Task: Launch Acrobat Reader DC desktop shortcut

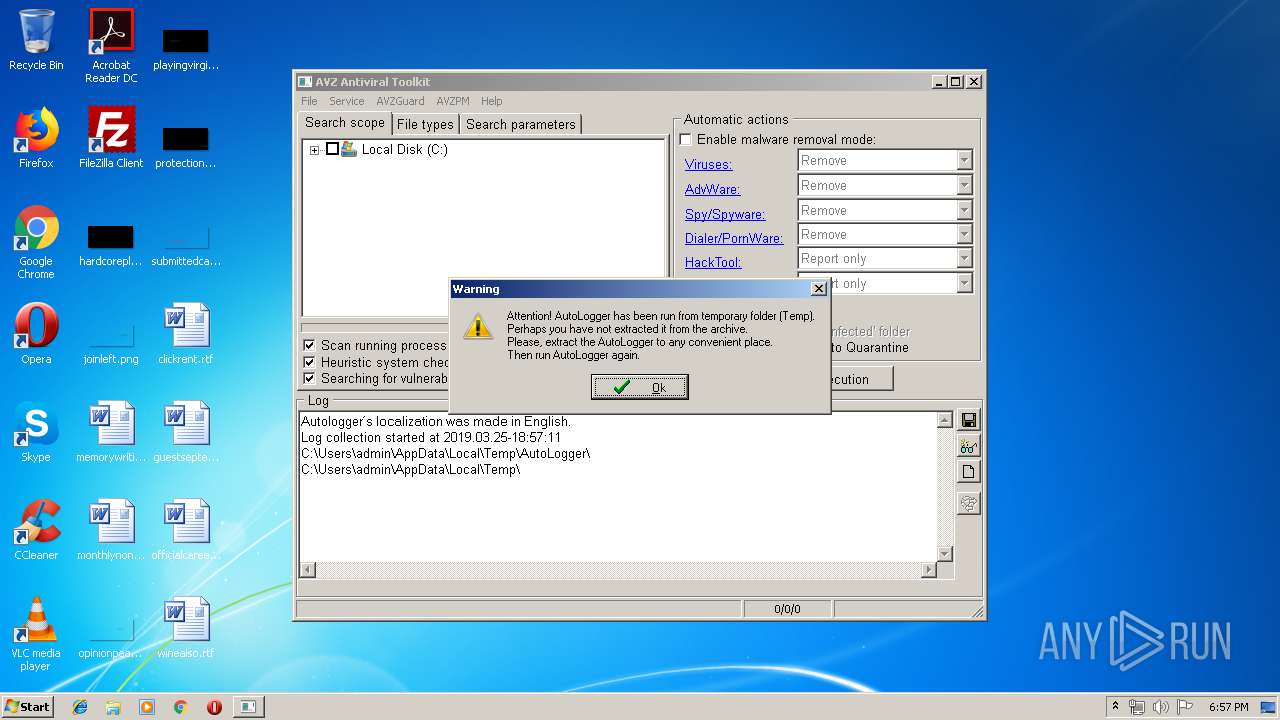Action: pyautogui.click(x=111, y=45)
